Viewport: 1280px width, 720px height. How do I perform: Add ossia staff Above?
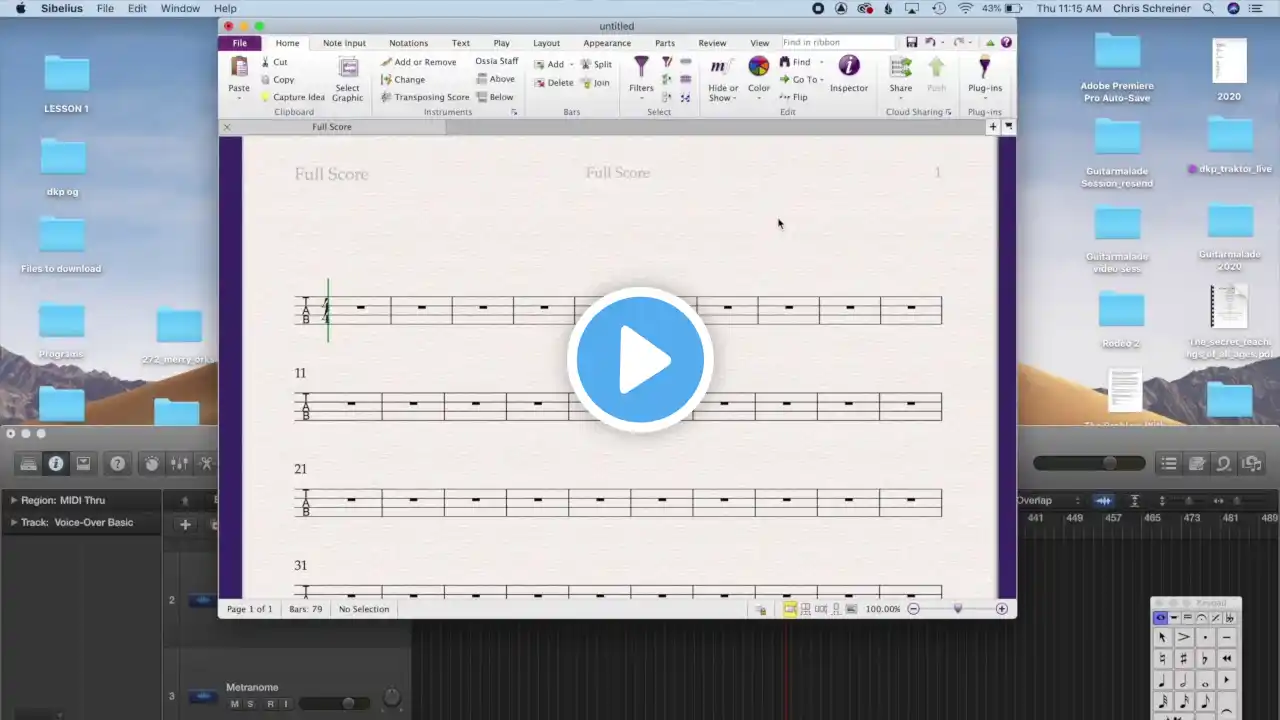496,79
